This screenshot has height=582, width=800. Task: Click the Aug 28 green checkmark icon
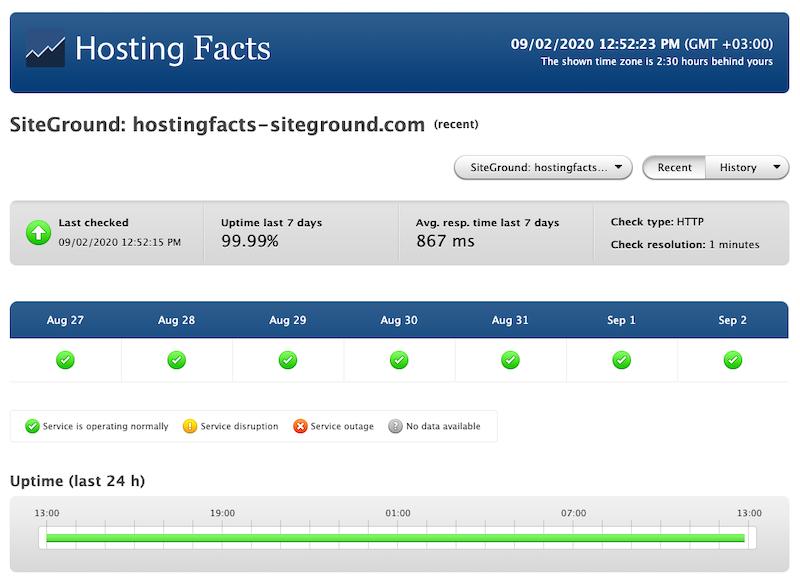[177, 360]
